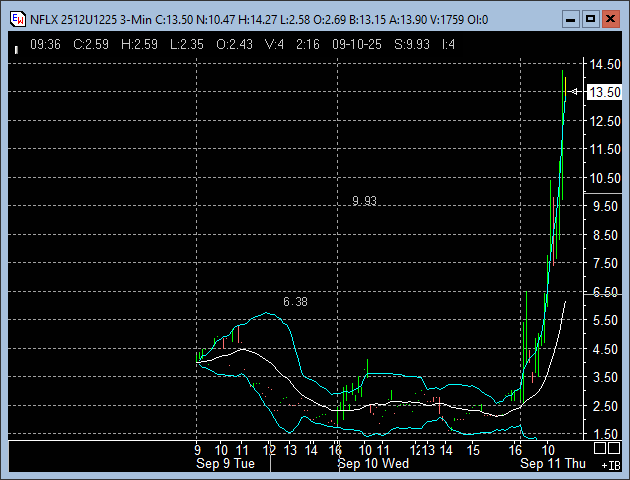
Task: Click the H:2.59 high value in header
Action: pos(139,44)
